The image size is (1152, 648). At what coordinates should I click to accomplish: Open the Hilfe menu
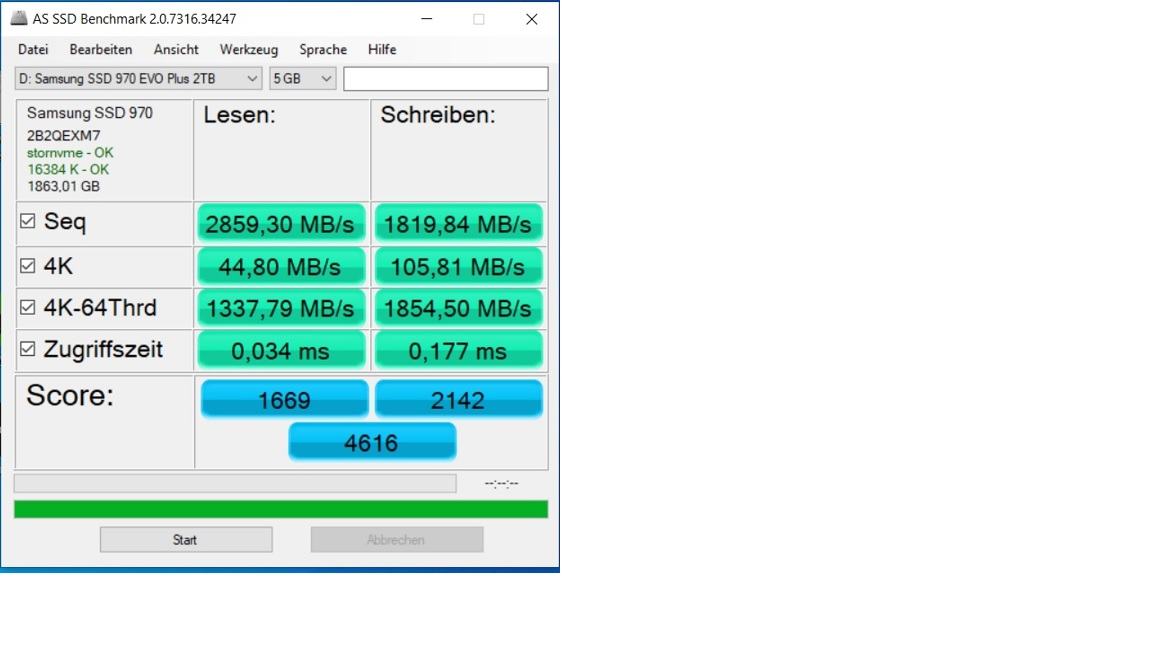pos(382,49)
